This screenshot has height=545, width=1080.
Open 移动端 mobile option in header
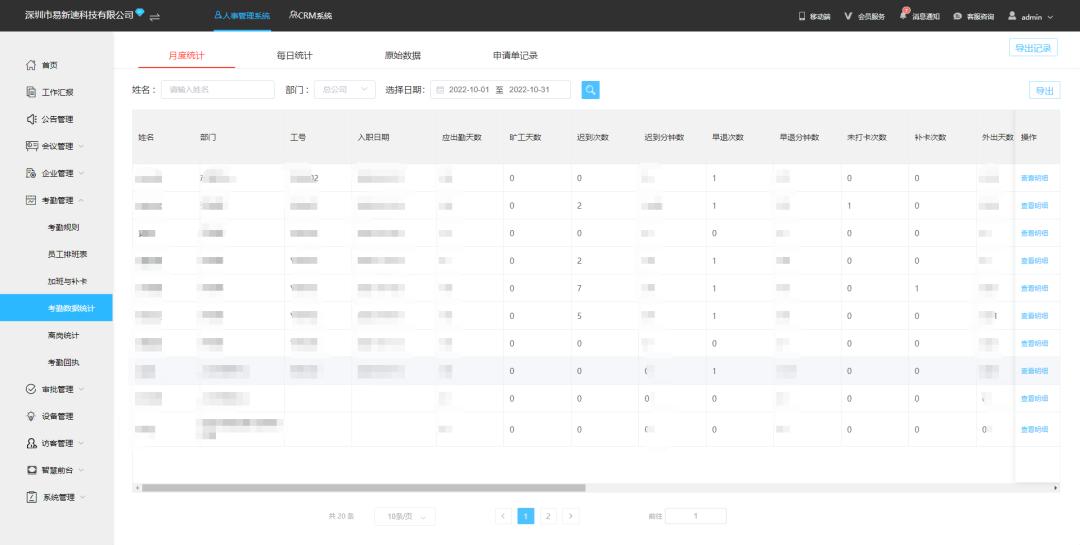tap(814, 16)
